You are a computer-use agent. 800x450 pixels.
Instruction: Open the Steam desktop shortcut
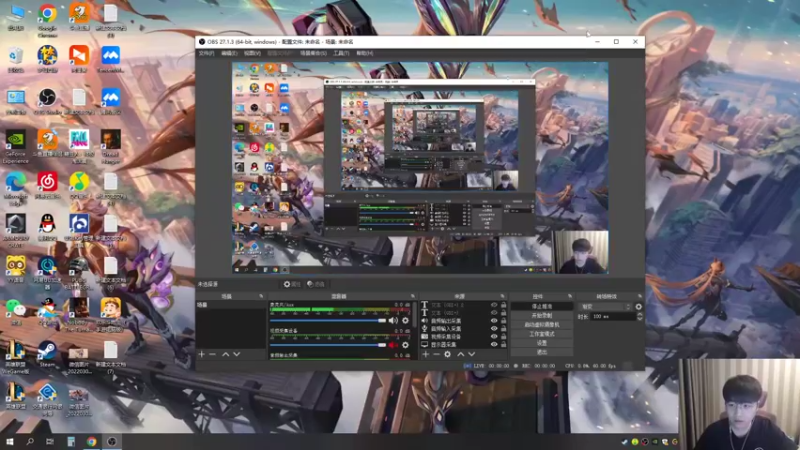47,354
